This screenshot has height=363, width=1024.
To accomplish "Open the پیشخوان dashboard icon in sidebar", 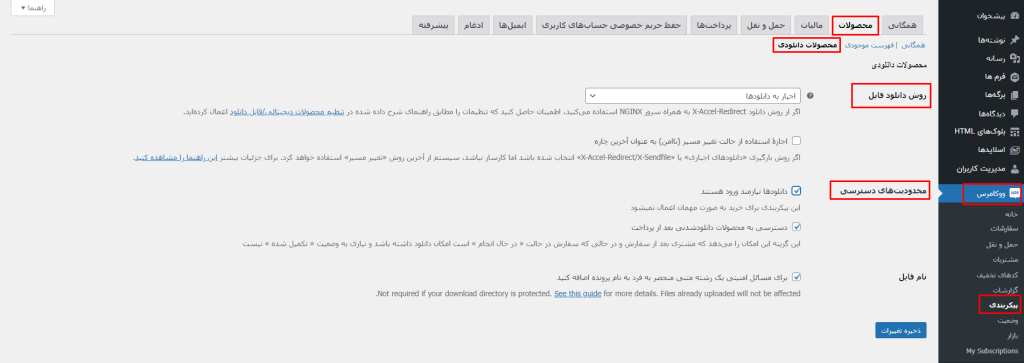I will tap(1014, 16).
